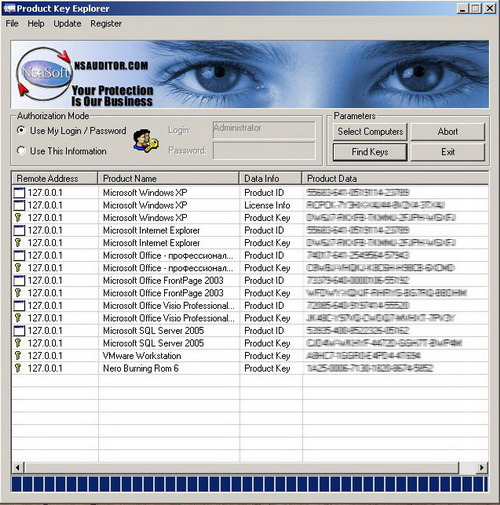Open the Register menu
The image size is (500, 505).
pos(106,24)
